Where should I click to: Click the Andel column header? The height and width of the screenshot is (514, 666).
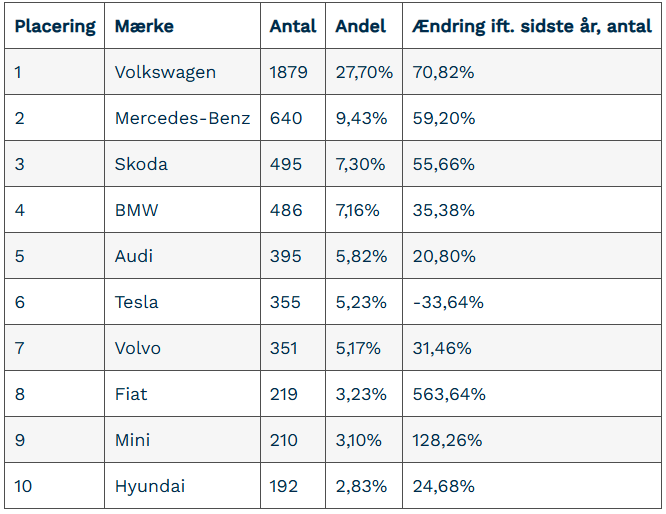pos(361,27)
